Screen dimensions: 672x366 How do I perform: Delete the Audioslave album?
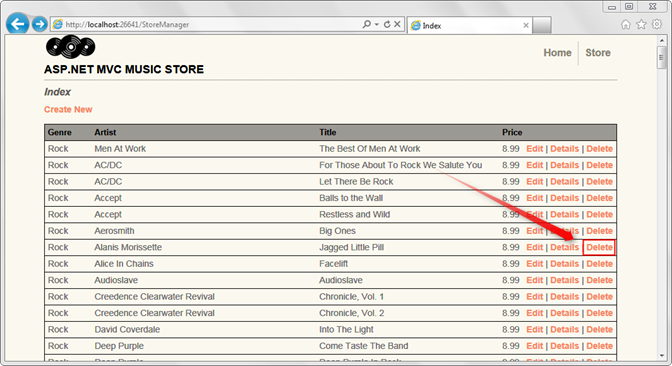[x=600, y=280]
